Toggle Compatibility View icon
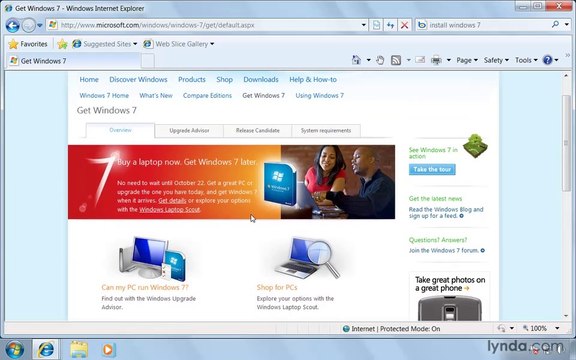576x360 pixels. [376, 25]
